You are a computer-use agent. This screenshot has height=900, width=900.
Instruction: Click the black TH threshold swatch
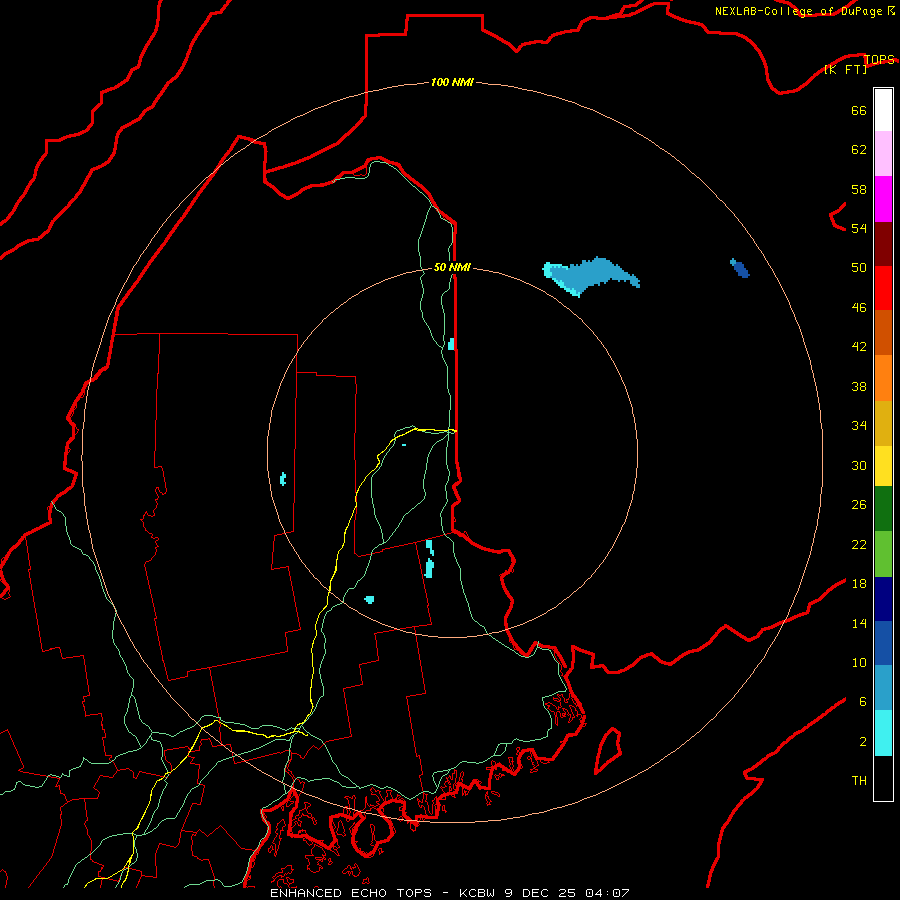point(883,778)
